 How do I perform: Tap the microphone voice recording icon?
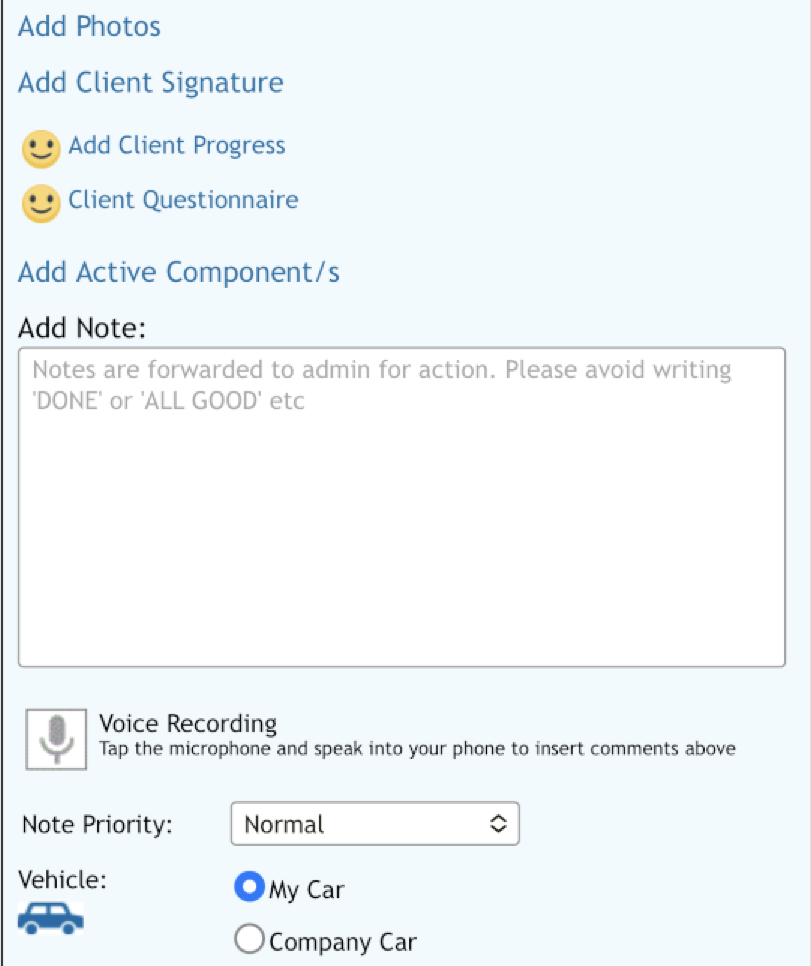(x=56, y=739)
